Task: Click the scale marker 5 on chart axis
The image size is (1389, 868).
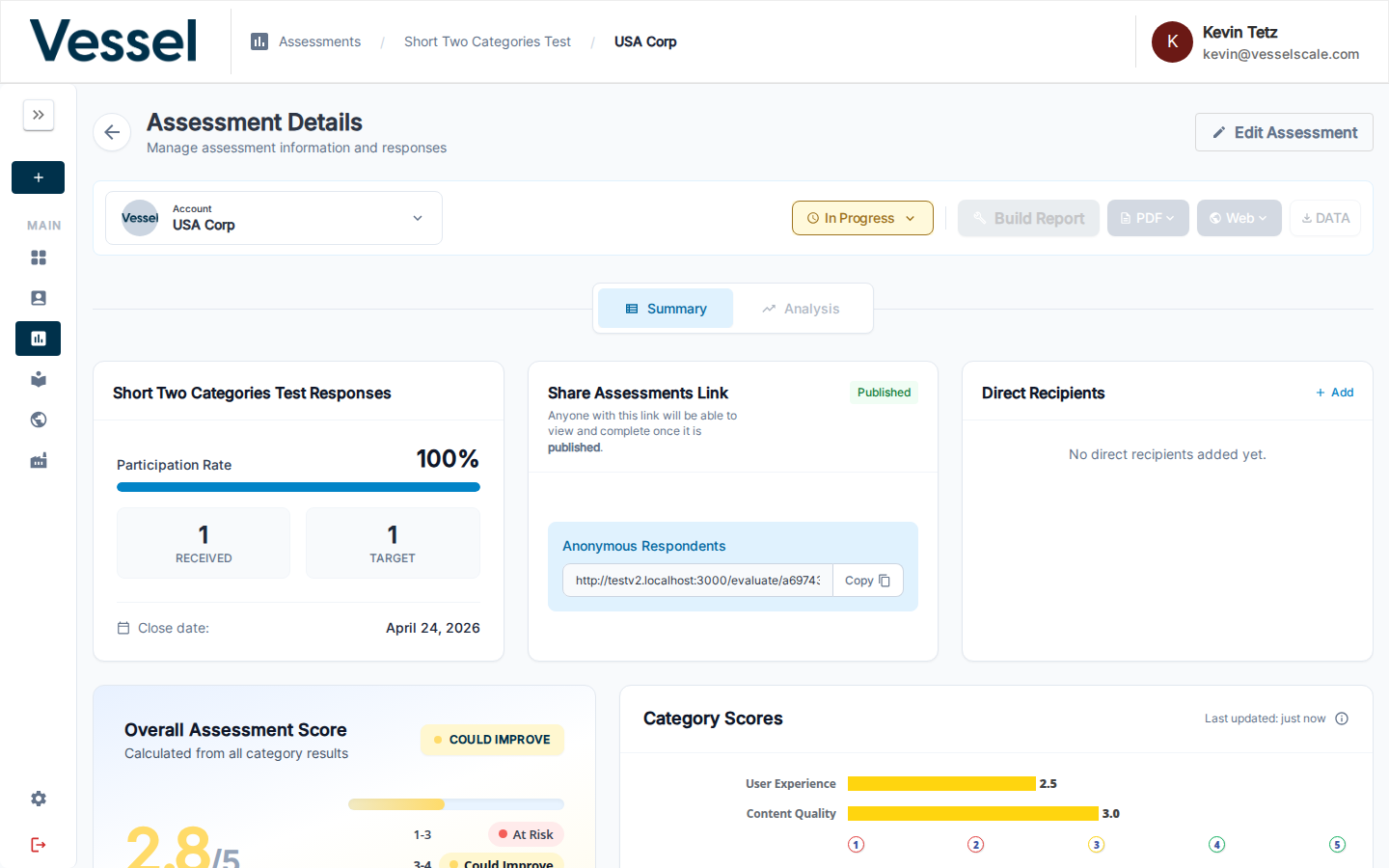Action: click(x=1337, y=845)
